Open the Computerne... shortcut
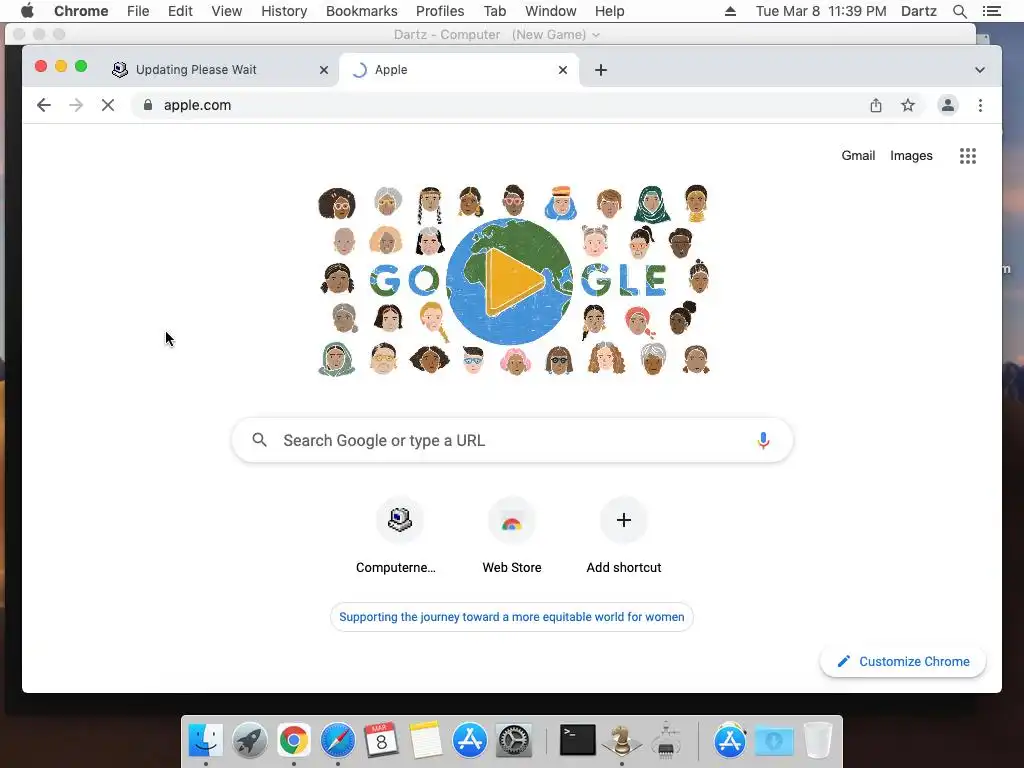1024x768 pixels. [x=400, y=537]
